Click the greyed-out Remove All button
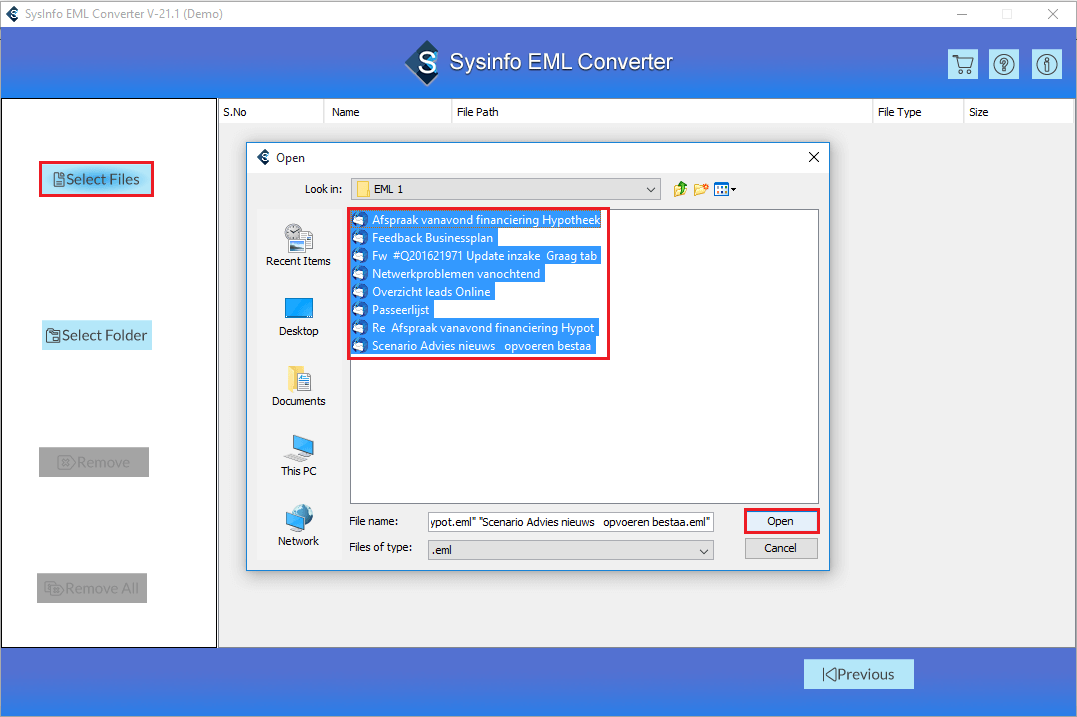 (92, 588)
